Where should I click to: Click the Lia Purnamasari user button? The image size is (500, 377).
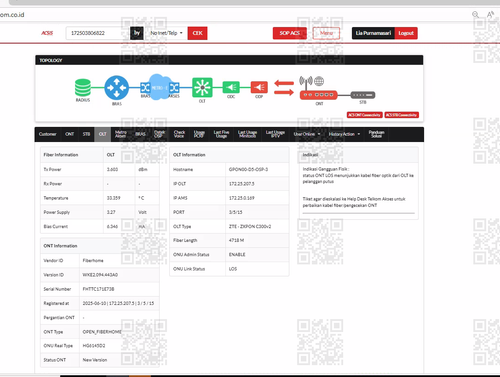pos(373,33)
